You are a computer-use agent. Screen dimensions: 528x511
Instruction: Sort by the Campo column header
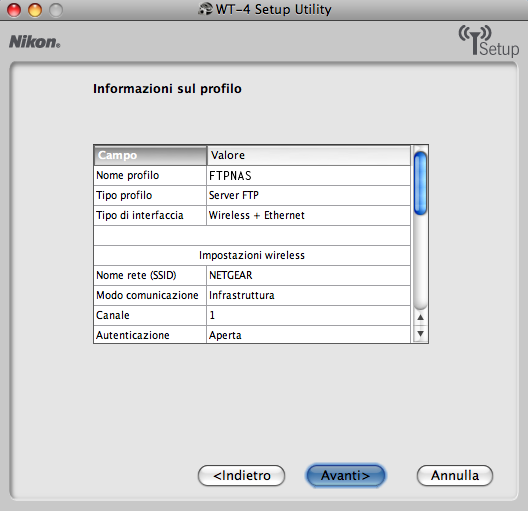click(150, 155)
